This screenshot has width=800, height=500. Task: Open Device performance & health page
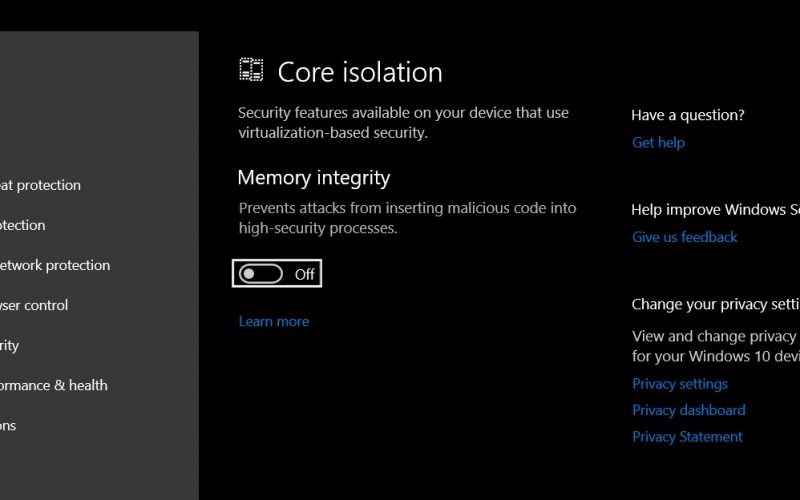pos(54,385)
